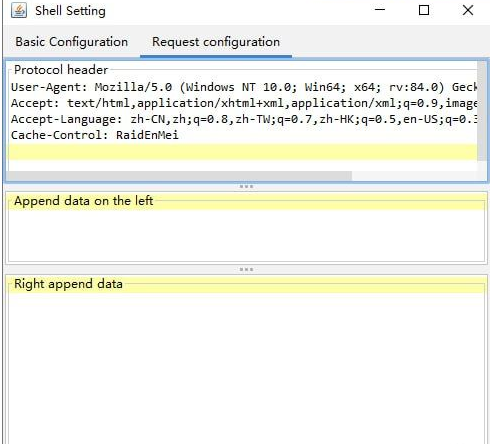The height and width of the screenshot is (444, 490).
Task: Click divider handle above Right append data
Action: [246, 269]
